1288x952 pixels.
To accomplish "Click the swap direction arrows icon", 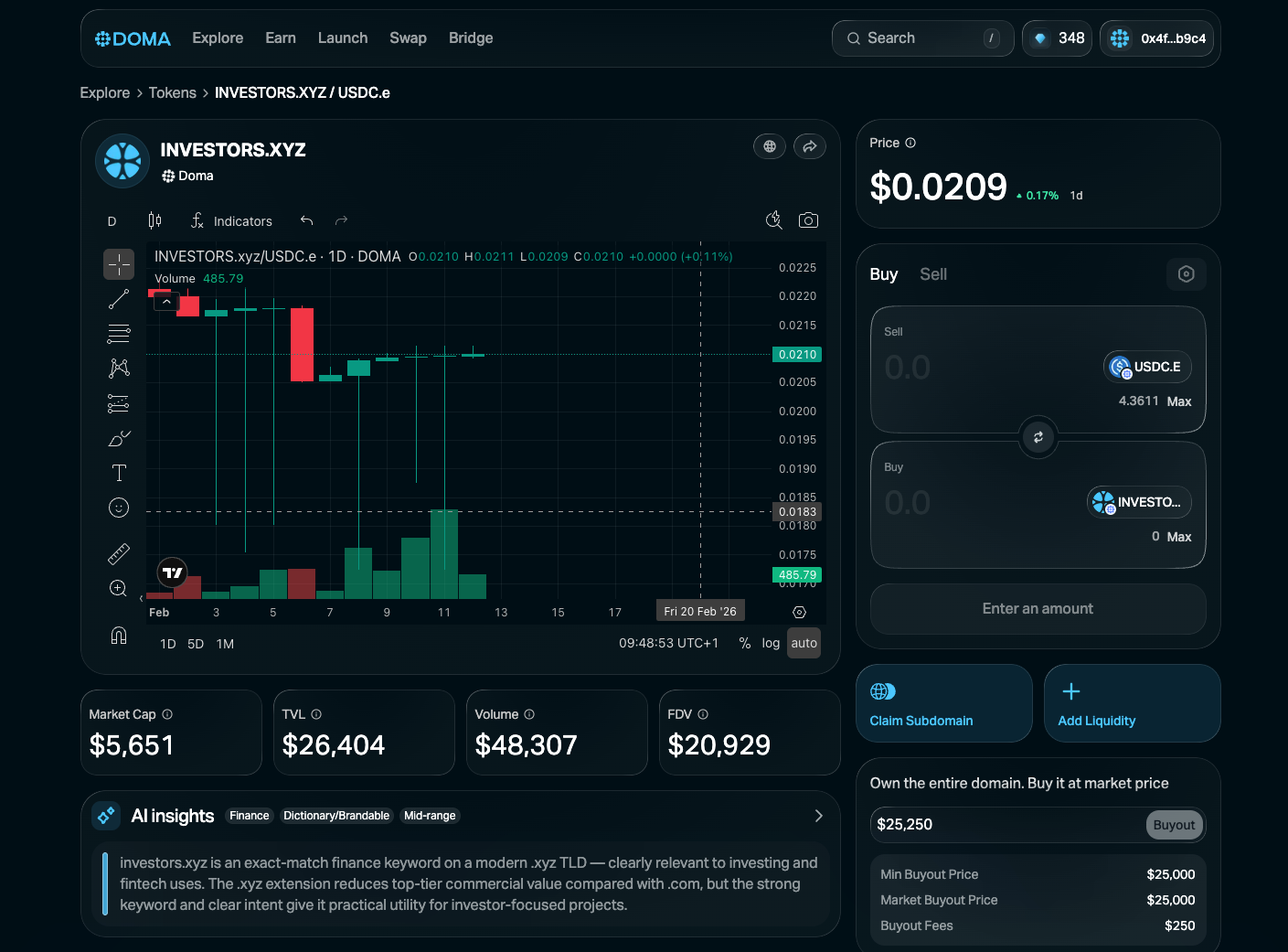I will pos(1038,437).
